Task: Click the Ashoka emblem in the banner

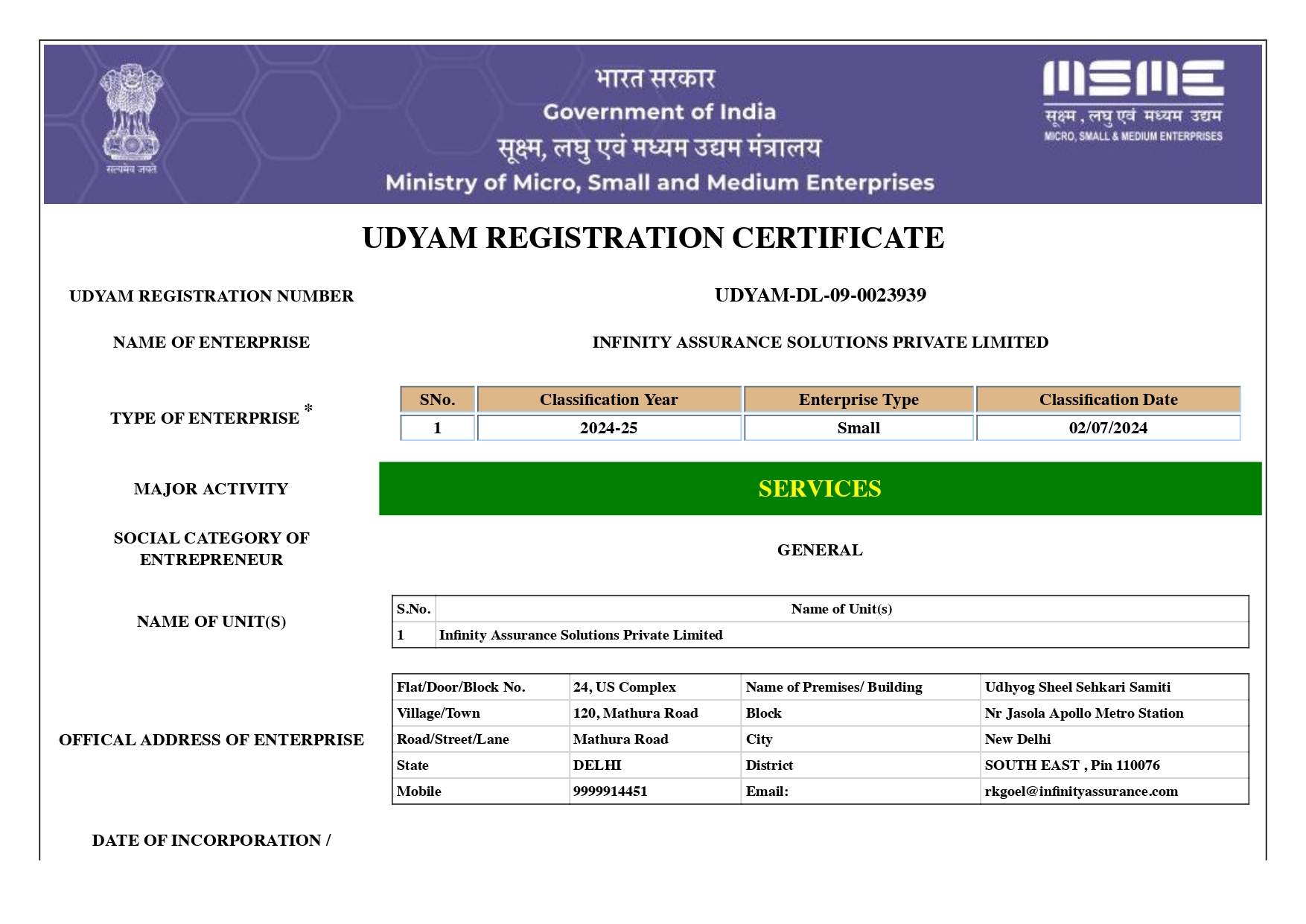Action: click(131, 118)
